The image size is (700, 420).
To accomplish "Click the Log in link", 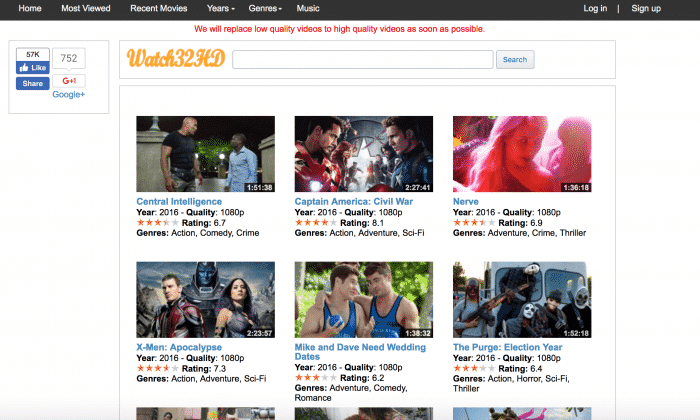I will click(x=595, y=8).
